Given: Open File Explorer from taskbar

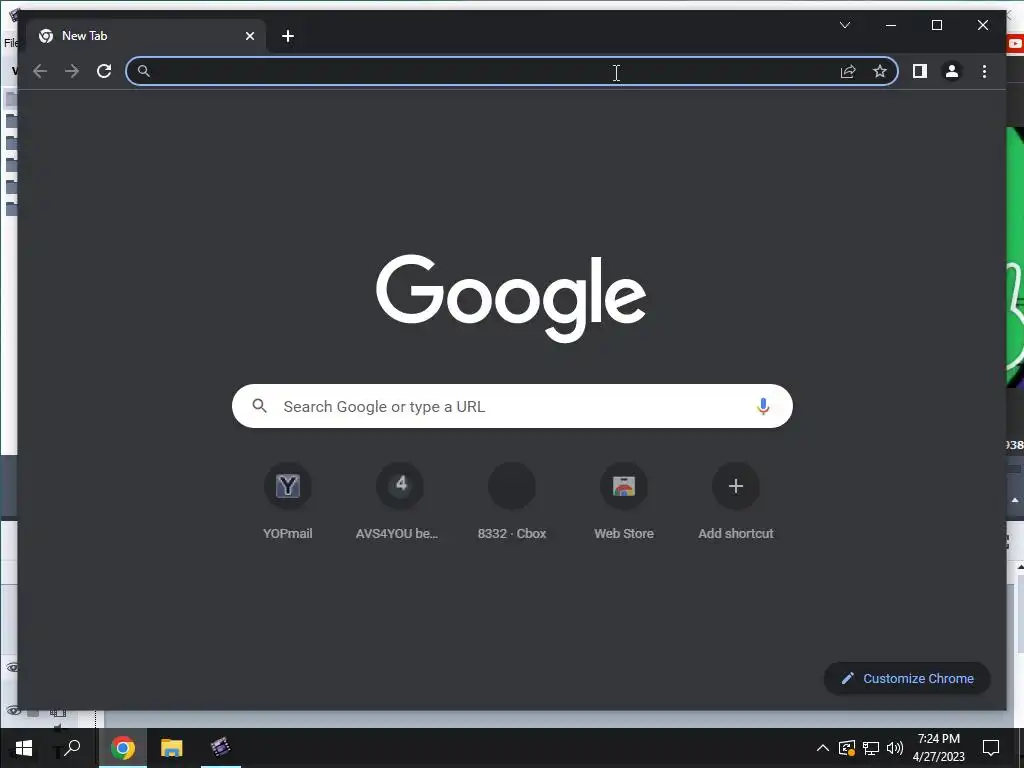Looking at the screenshot, I should point(172,748).
